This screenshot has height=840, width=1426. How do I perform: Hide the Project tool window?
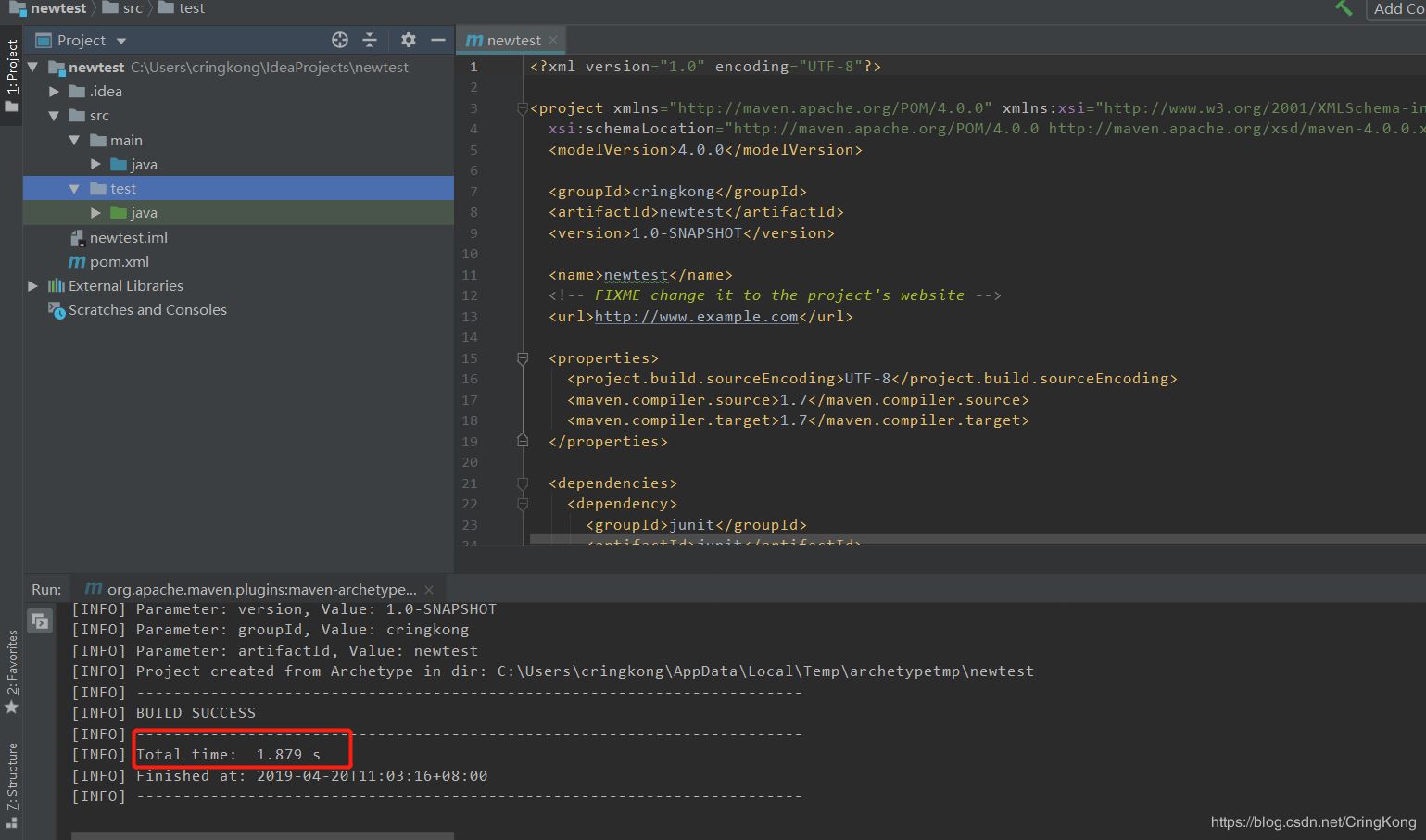click(438, 40)
